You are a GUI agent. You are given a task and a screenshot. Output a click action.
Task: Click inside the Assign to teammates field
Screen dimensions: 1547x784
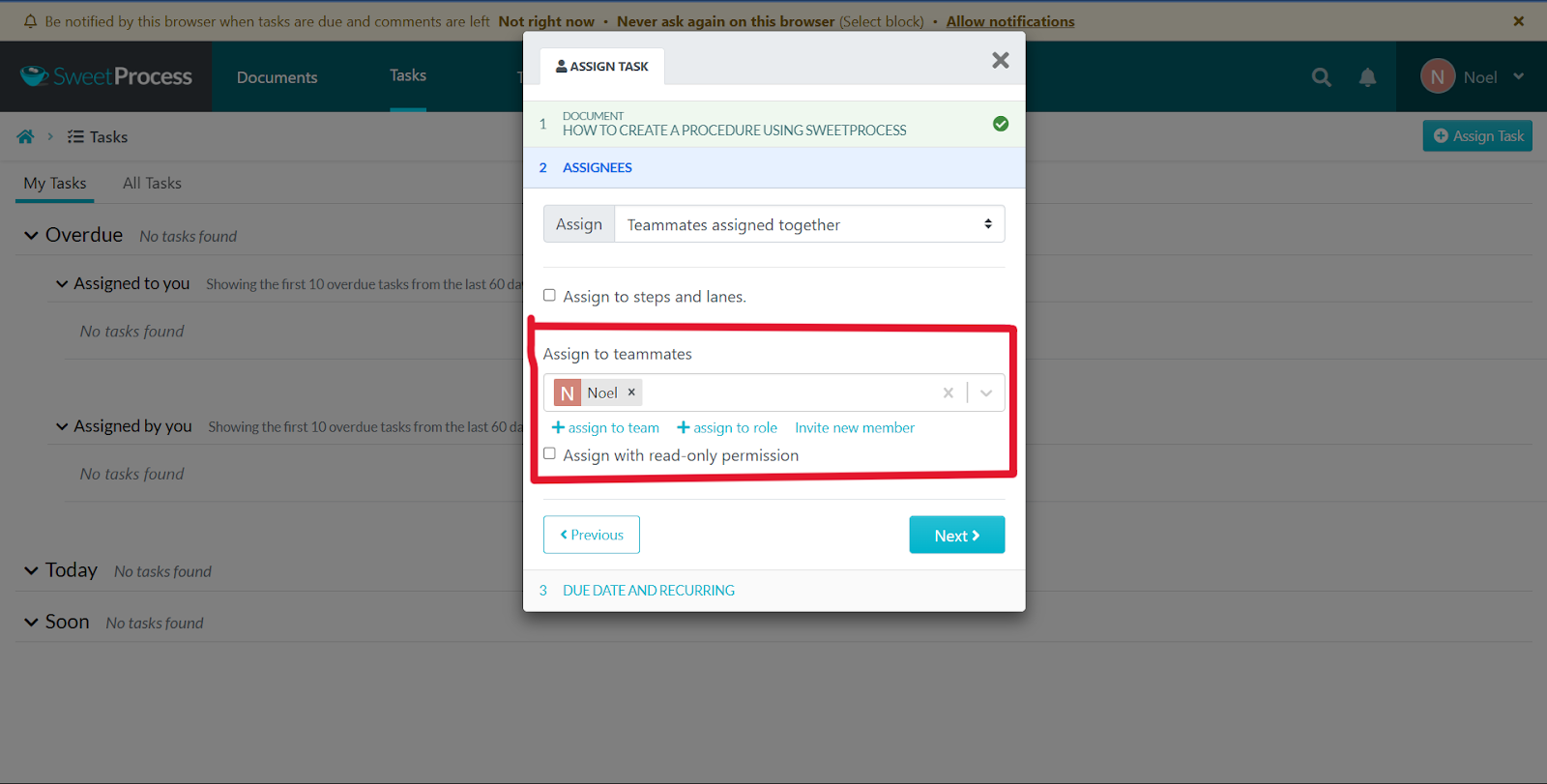coord(773,392)
